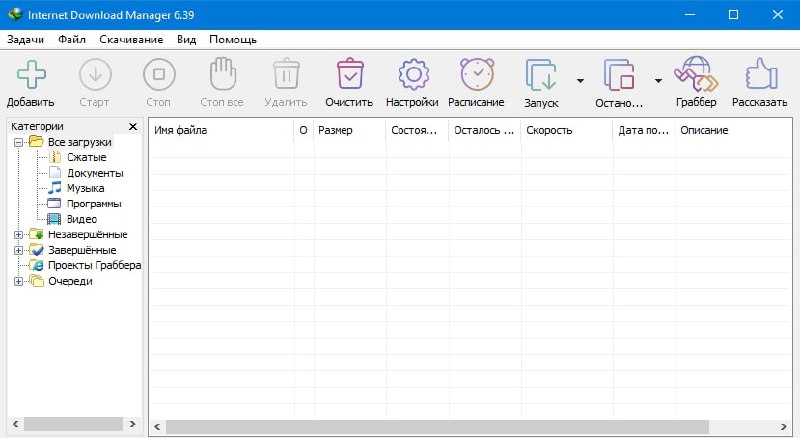The height and width of the screenshot is (438, 800).
Task: Launch the Граббер site grabber icon
Action: tap(696, 75)
